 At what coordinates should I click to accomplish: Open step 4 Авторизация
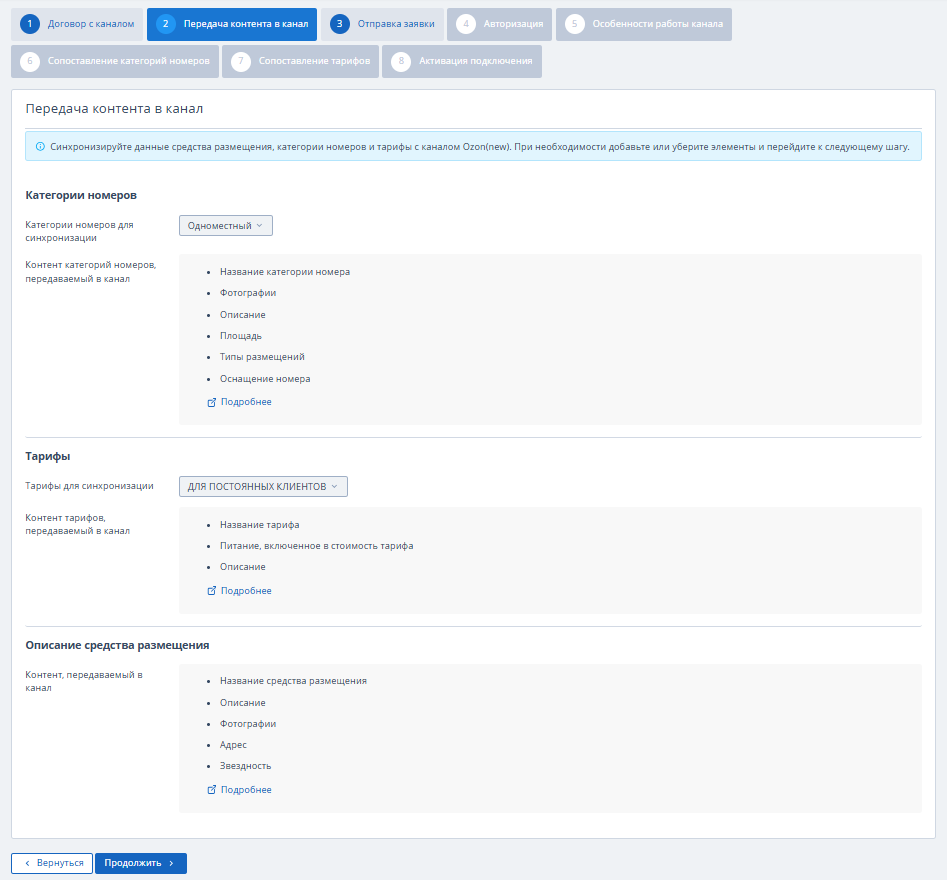click(499, 24)
